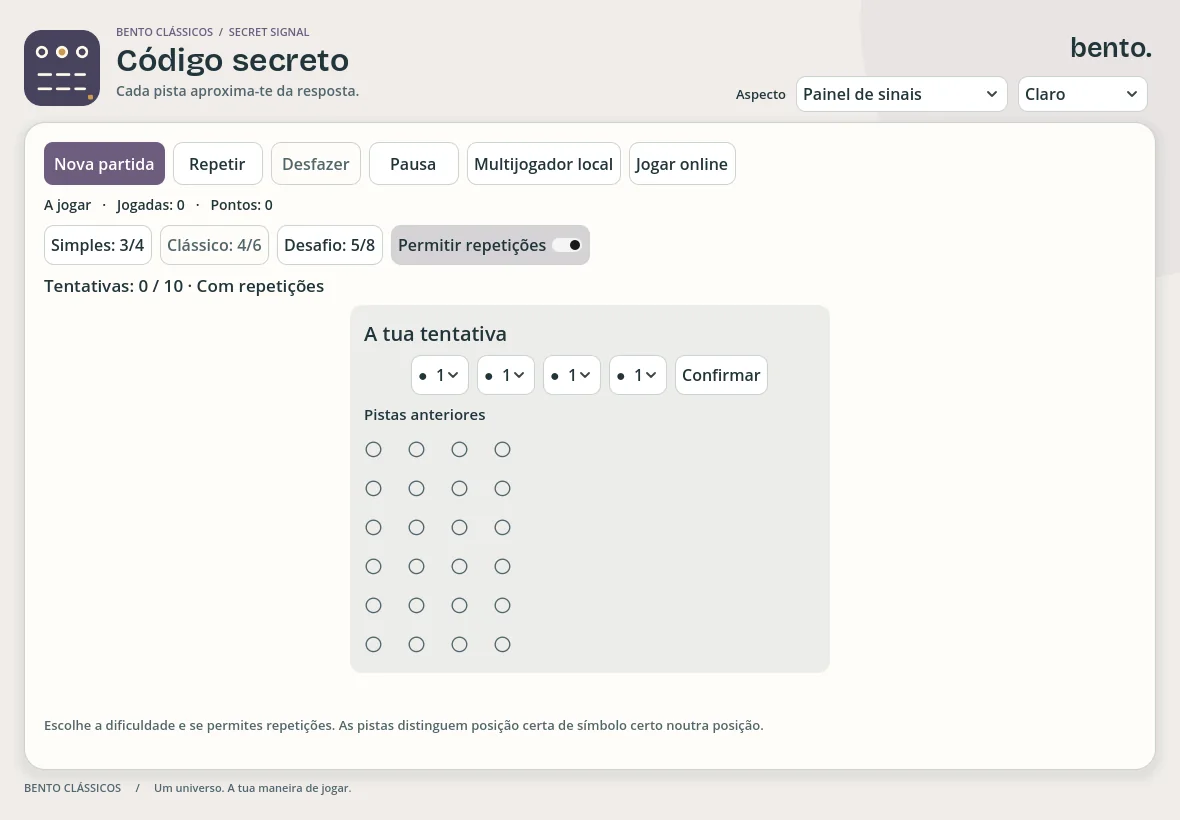Click the Cada pista aproxima-te da resposta subtitle
Image resolution: width=1180 pixels, height=820 pixels.
point(237,91)
